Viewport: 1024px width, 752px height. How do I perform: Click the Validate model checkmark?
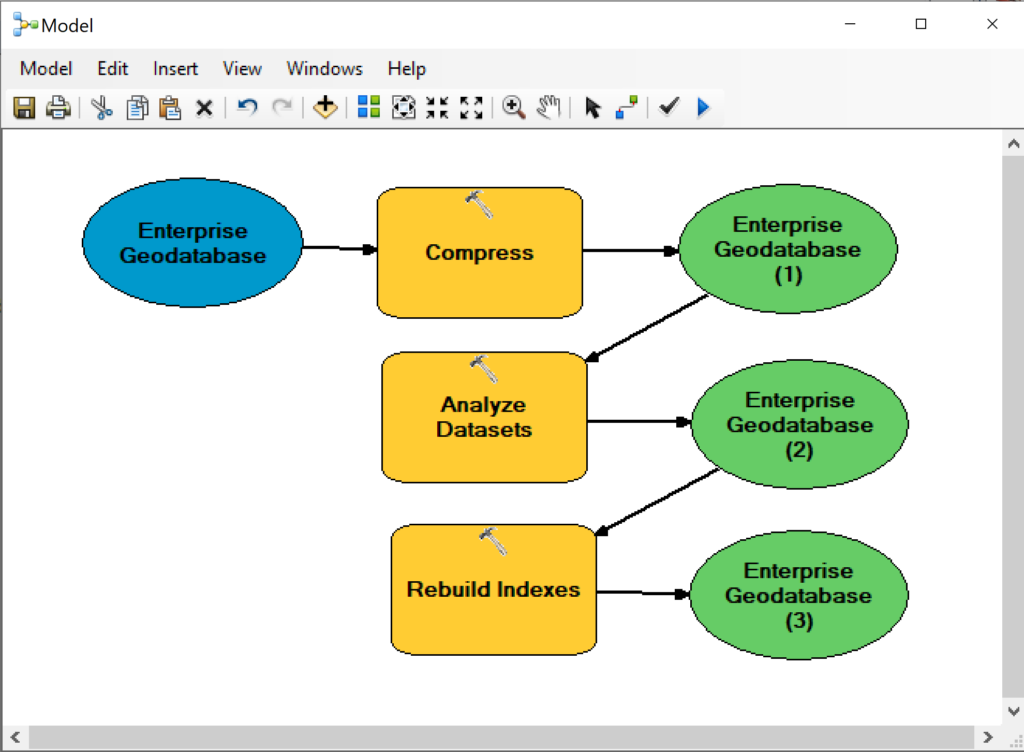669,108
